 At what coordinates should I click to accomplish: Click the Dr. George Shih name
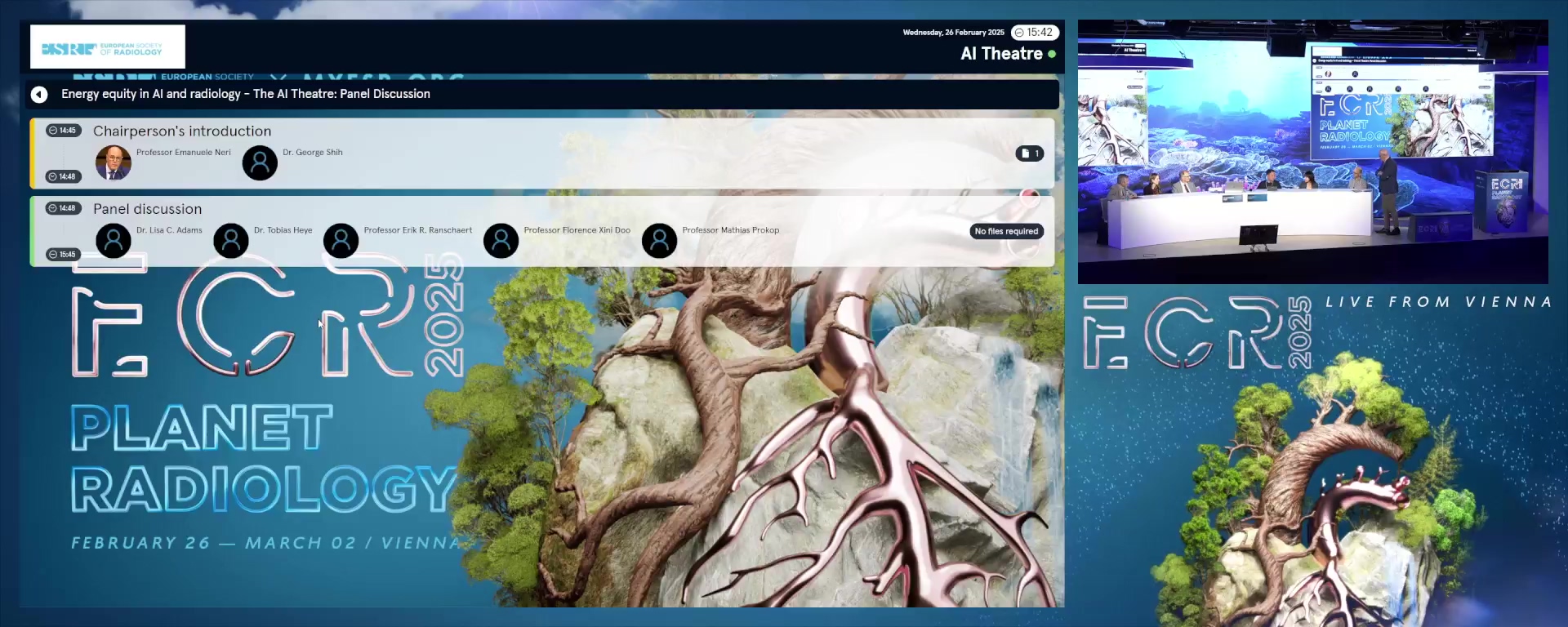coord(313,153)
